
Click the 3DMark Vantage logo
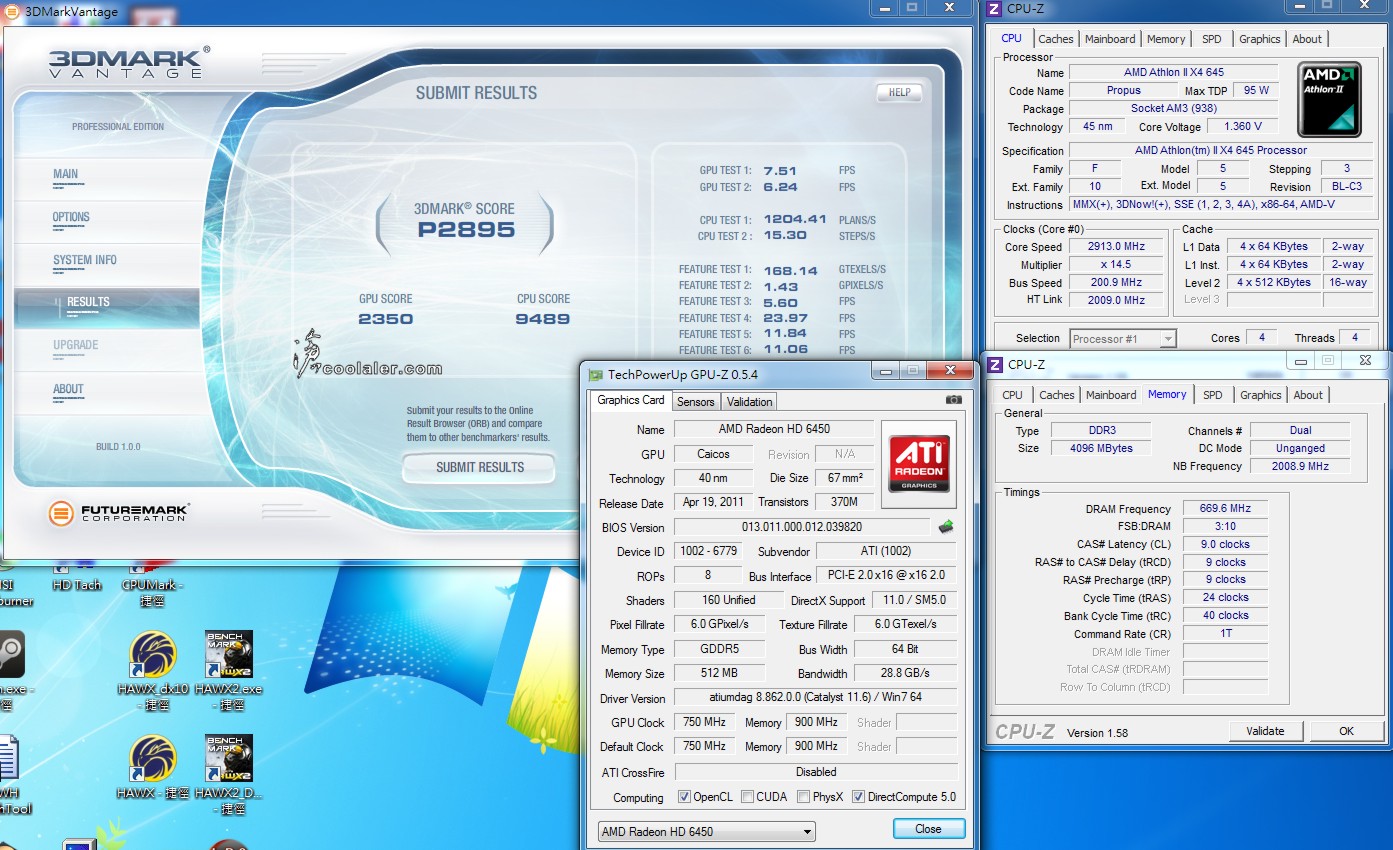(x=129, y=62)
